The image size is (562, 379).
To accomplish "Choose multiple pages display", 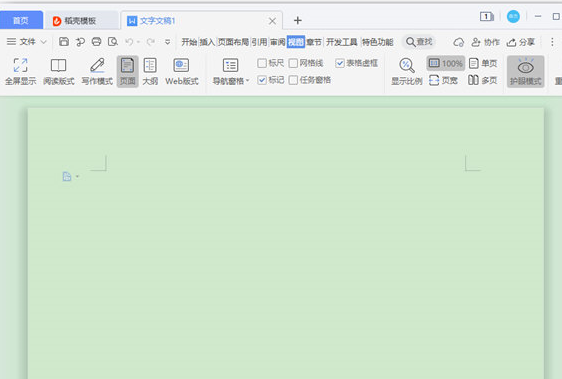I will pyautogui.click(x=483, y=80).
